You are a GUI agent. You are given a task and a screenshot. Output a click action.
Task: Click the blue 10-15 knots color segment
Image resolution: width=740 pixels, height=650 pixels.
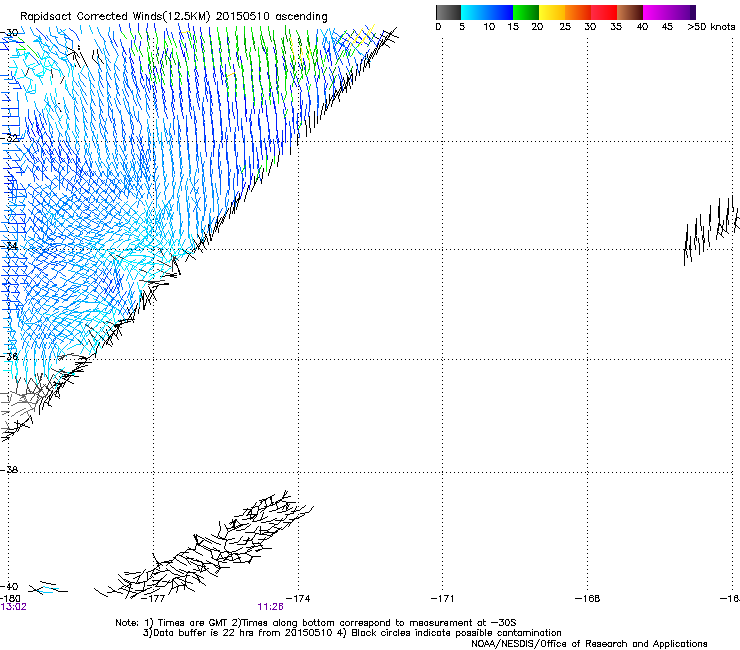(x=499, y=12)
